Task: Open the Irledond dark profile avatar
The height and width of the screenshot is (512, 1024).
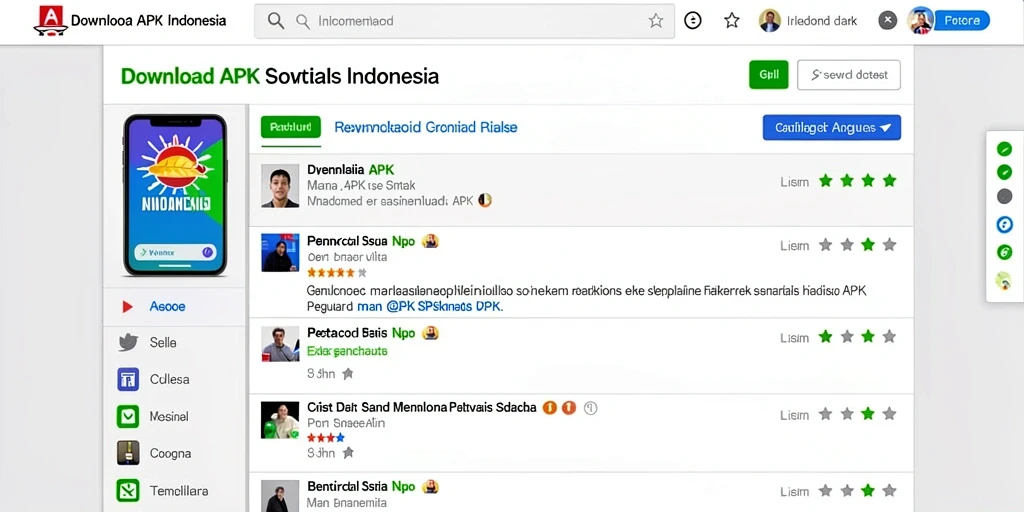Action: (769, 21)
